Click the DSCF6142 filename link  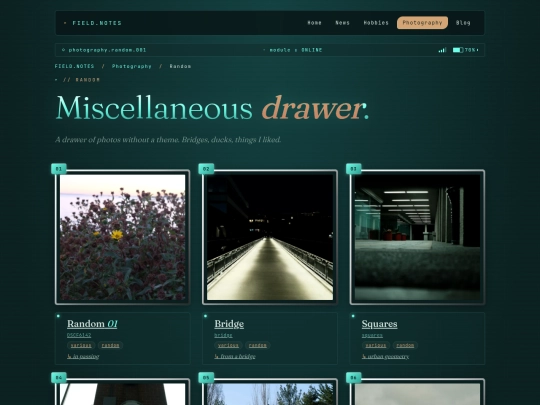tap(79, 335)
